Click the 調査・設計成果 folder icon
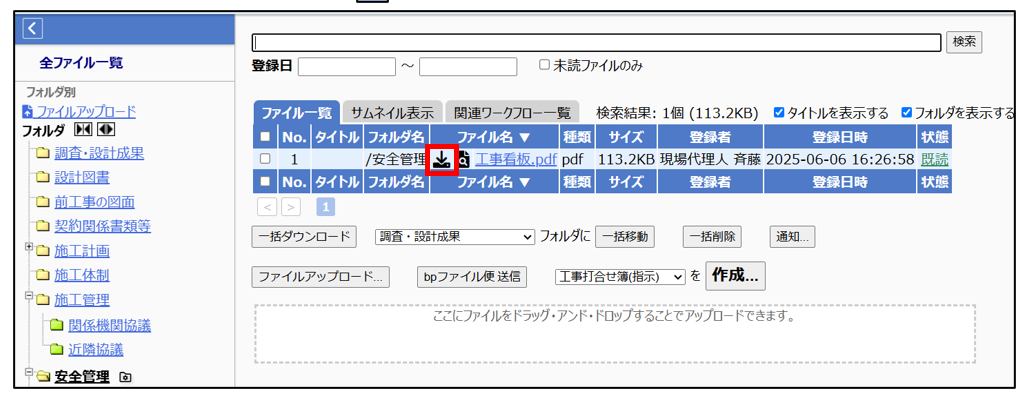This screenshot has height=403, width=1025. point(42,154)
